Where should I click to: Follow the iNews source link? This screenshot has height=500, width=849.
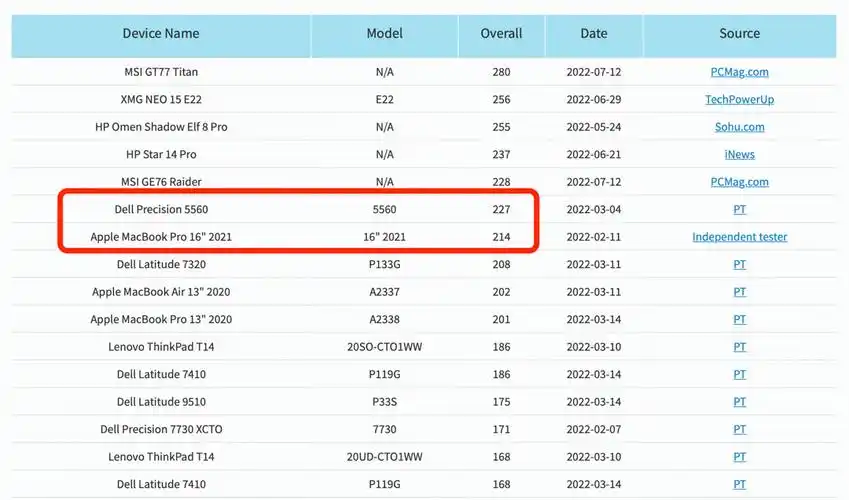tap(739, 155)
